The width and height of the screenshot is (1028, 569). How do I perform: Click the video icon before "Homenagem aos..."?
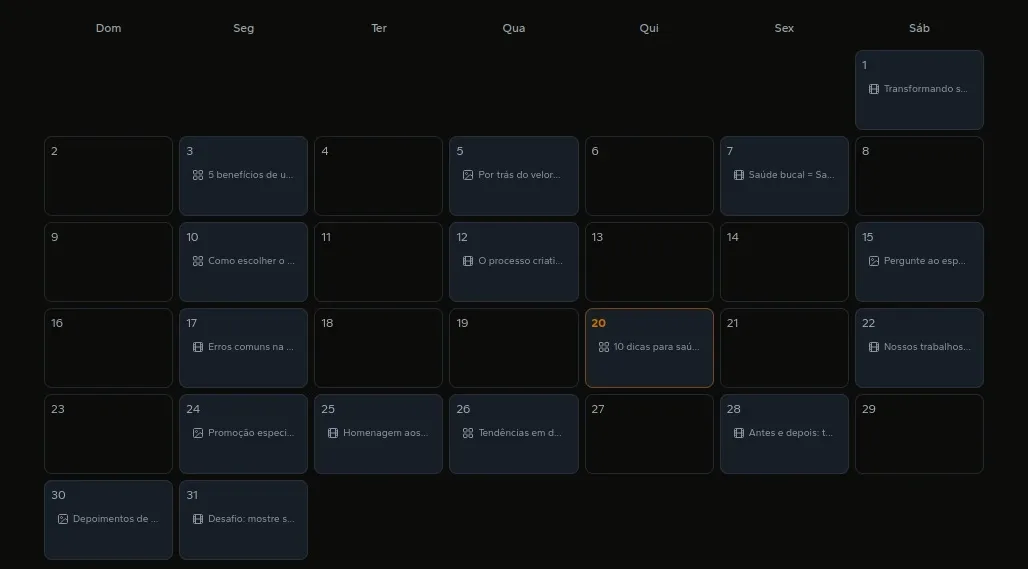tap(332, 433)
